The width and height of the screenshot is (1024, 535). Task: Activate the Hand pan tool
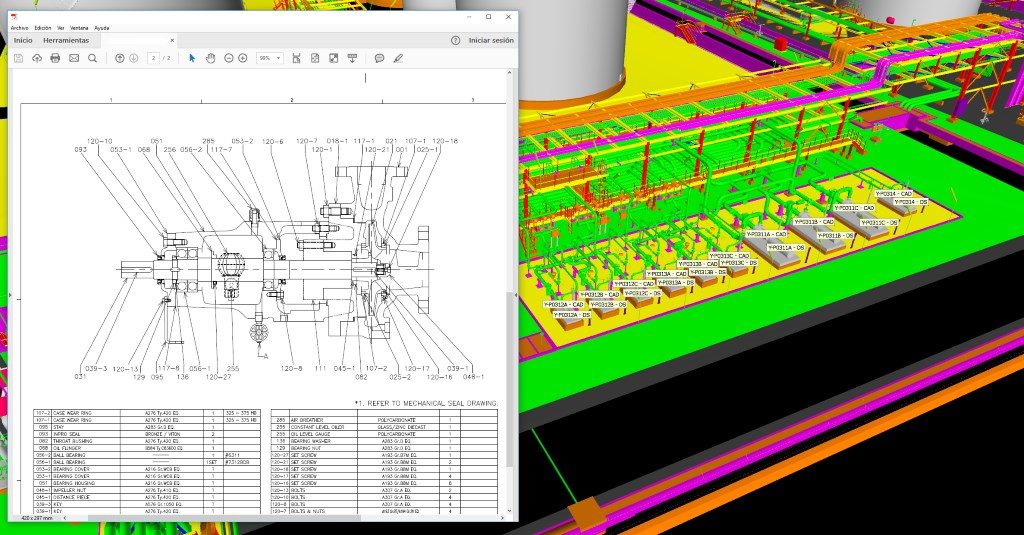tap(210, 58)
